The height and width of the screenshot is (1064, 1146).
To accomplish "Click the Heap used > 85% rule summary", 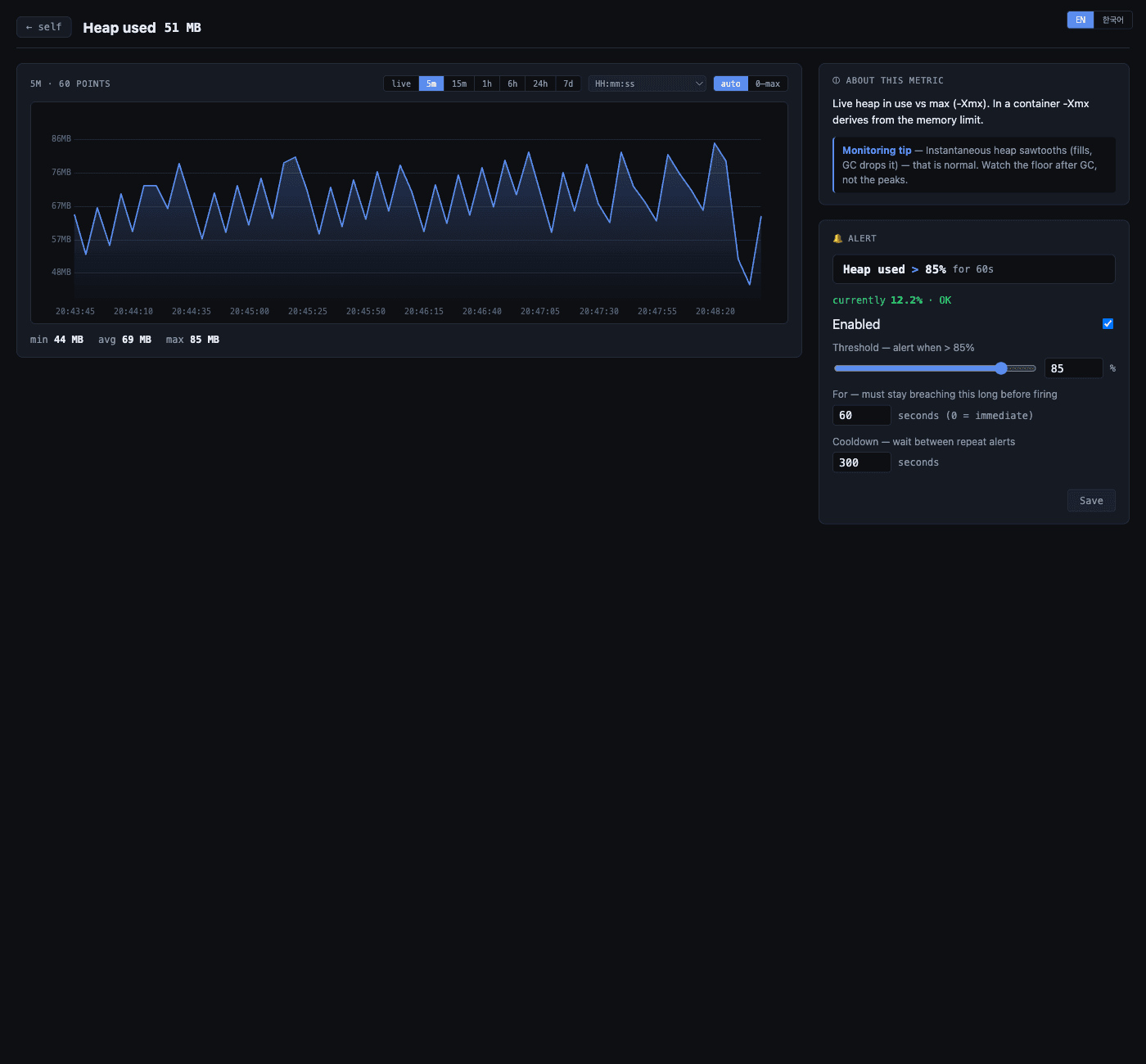I will click(974, 269).
